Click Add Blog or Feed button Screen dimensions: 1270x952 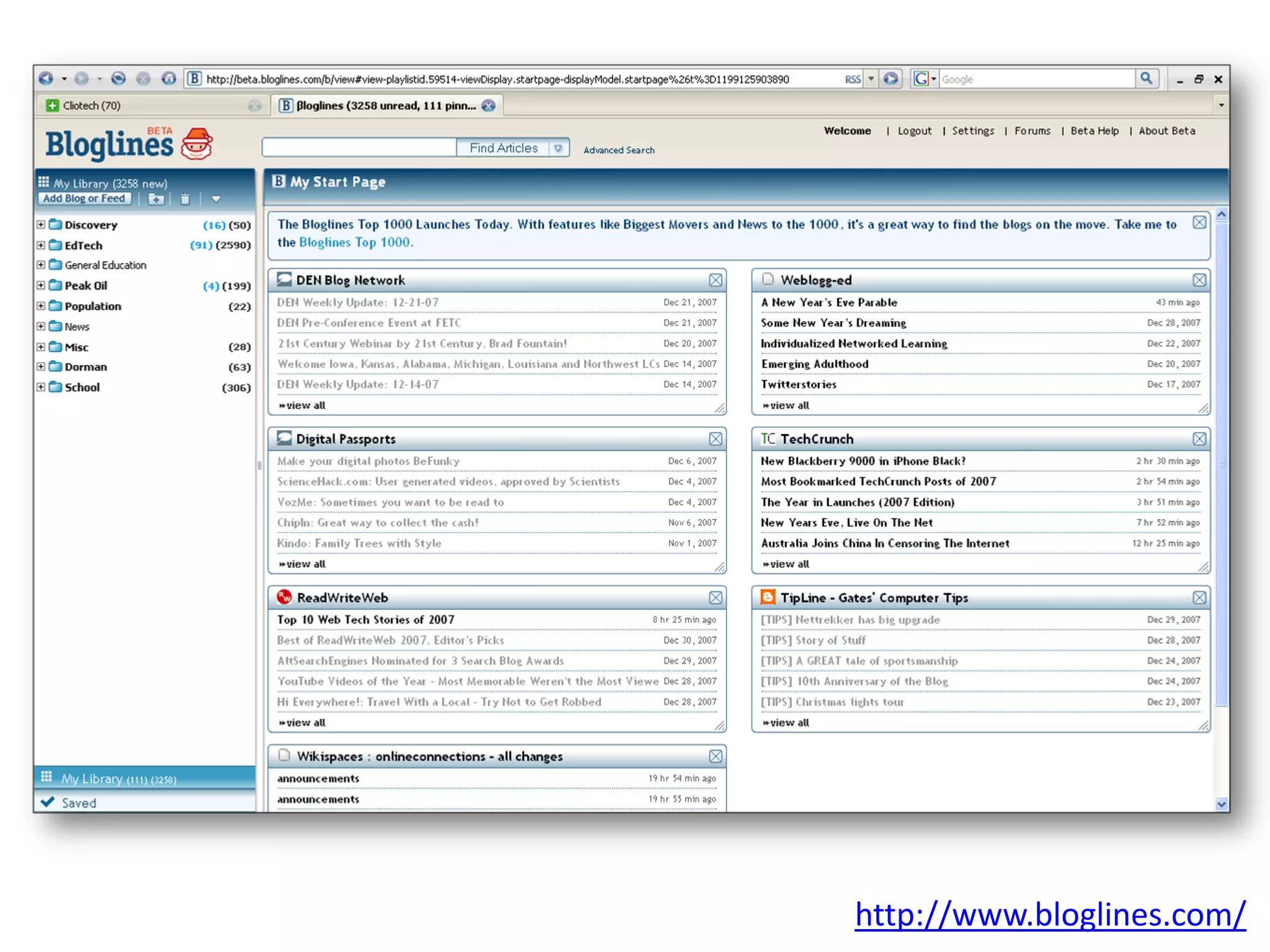coord(84,198)
